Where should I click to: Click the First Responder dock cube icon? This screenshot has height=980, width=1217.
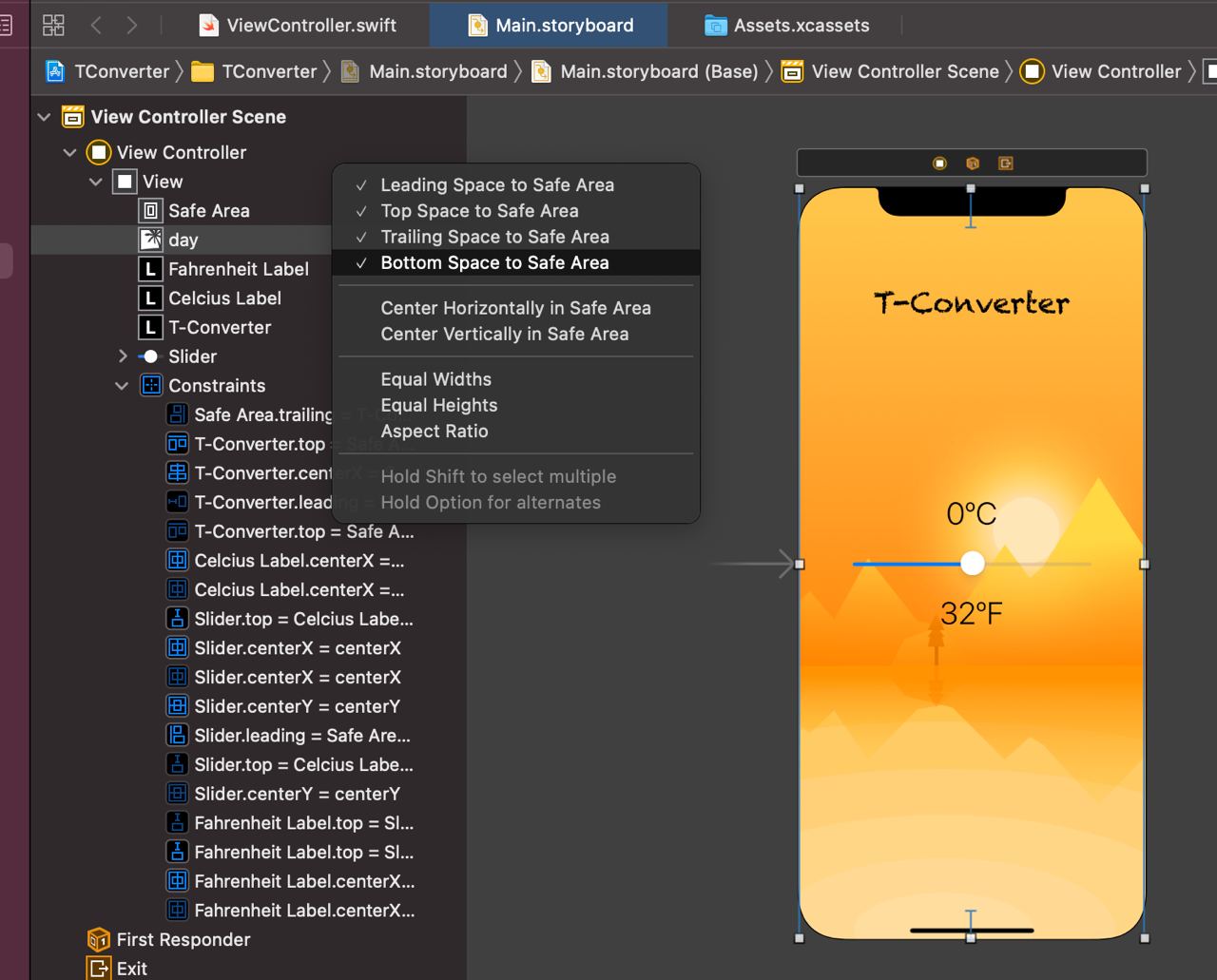click(973, 163)
